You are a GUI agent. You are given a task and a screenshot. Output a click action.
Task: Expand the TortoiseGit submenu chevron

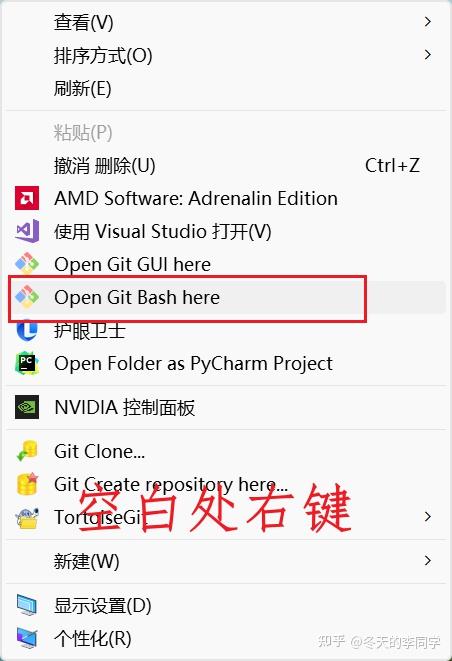(428, 517)
